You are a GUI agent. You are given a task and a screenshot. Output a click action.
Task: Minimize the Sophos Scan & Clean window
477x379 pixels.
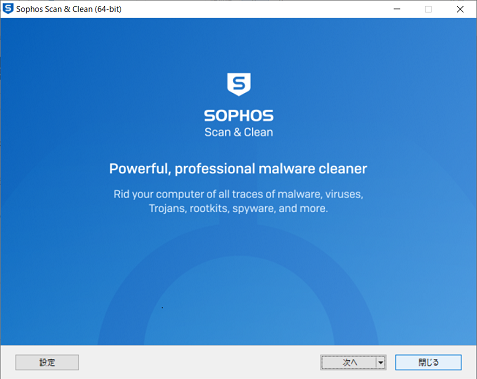397,9
